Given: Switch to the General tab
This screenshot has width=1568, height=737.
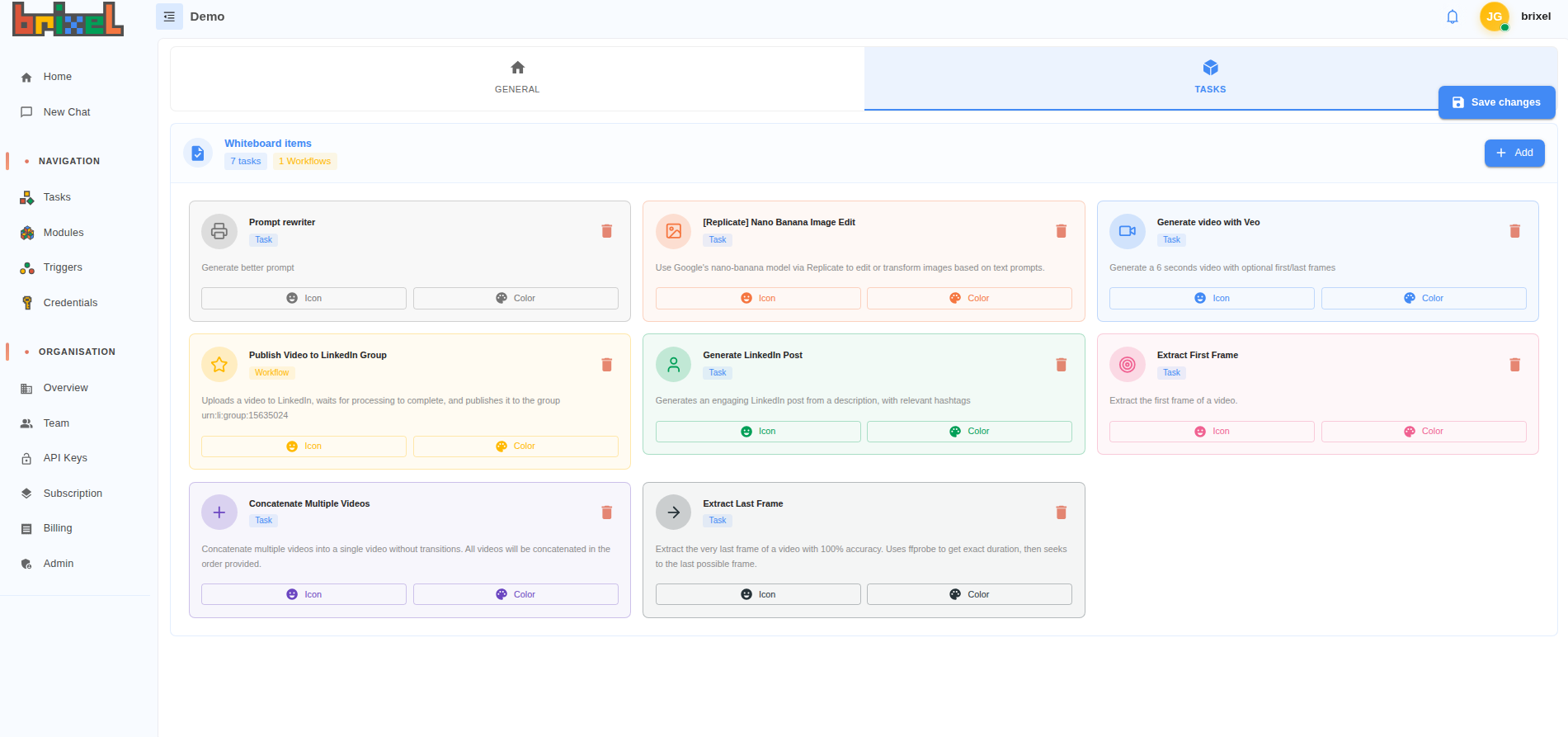Looking at the screenshot, I should (x=517, y=78).
